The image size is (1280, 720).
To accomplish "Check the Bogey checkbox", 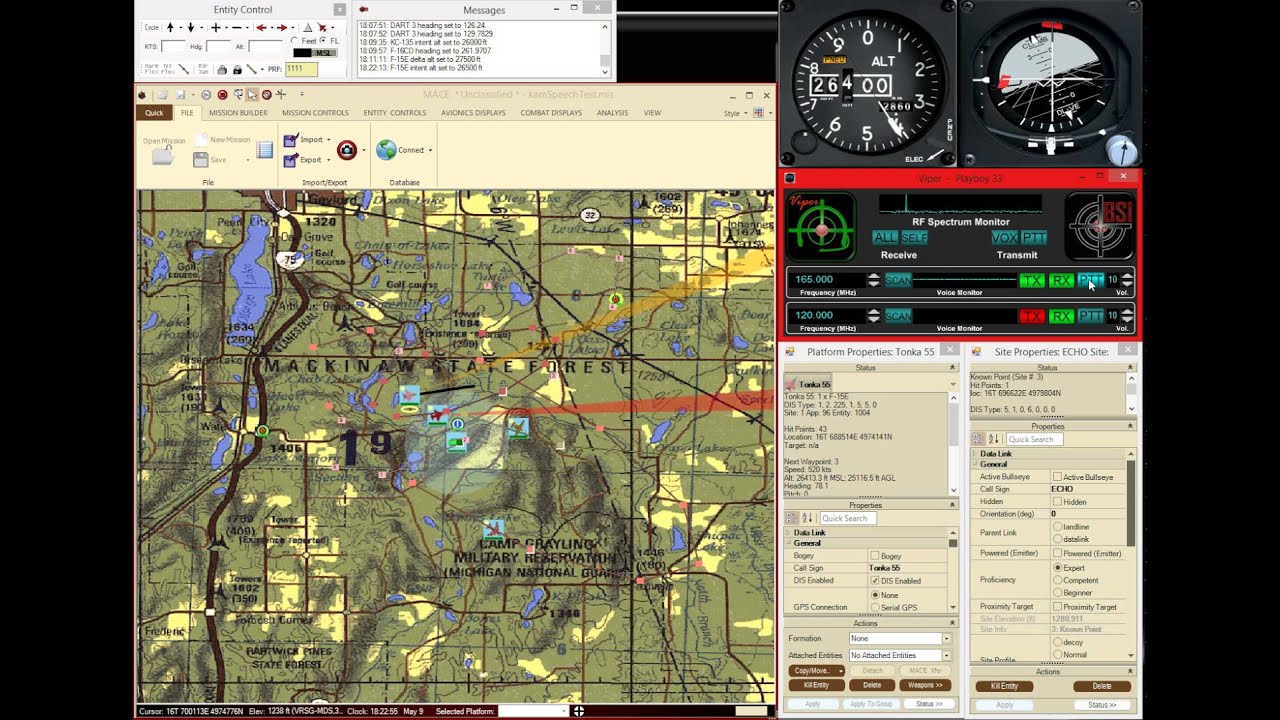I will pyautogui.click(x=875, y=556).
